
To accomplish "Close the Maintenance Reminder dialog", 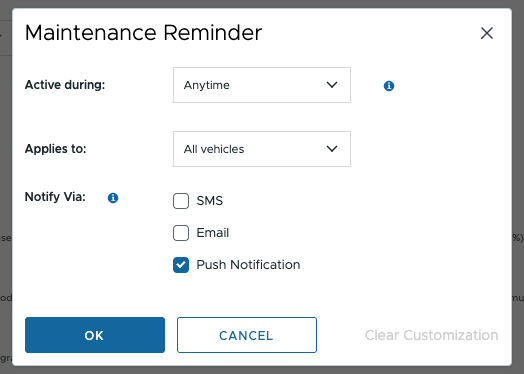I will click(x=487, y=33).
